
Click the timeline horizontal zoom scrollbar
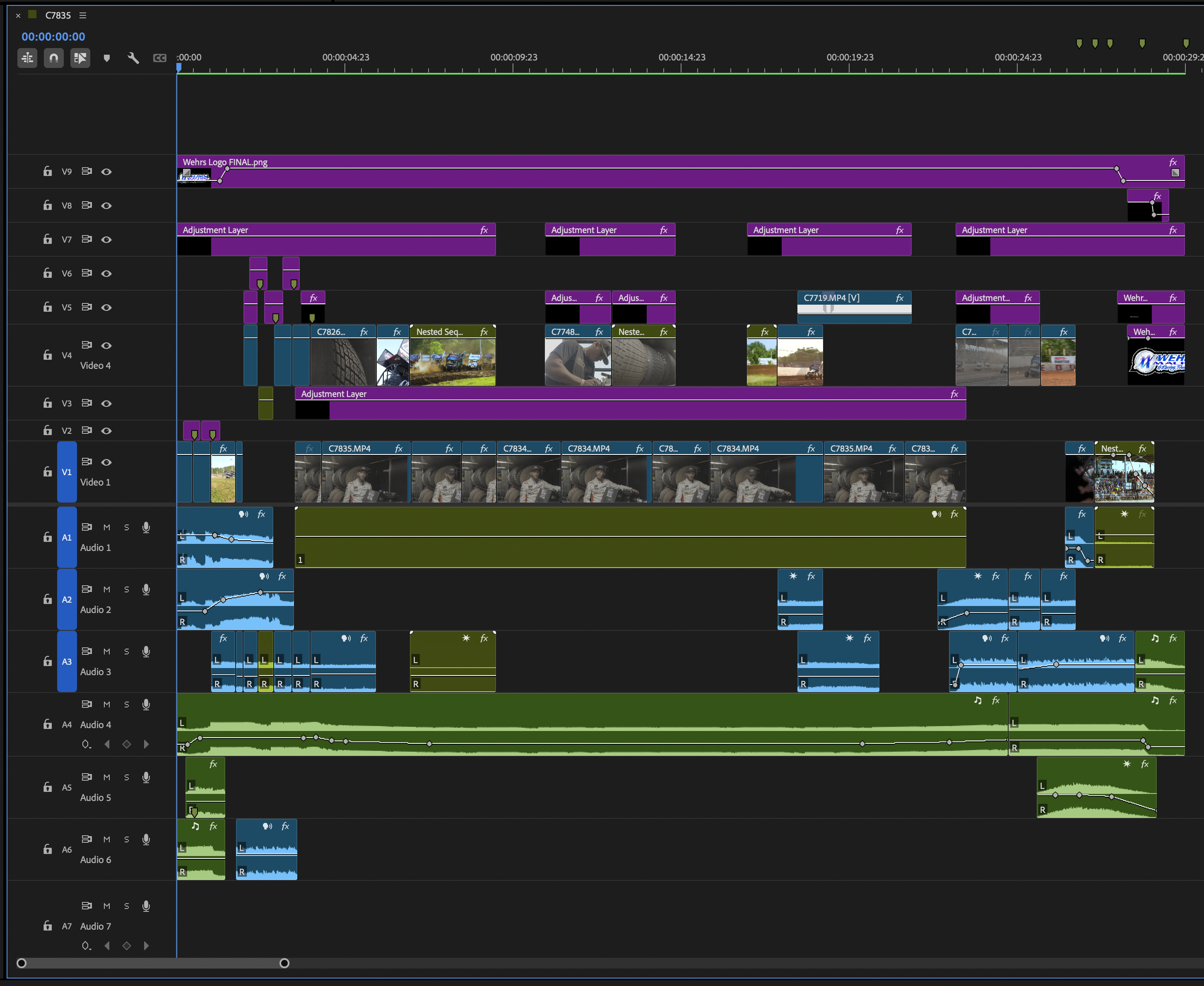click(x=153, y=963)
